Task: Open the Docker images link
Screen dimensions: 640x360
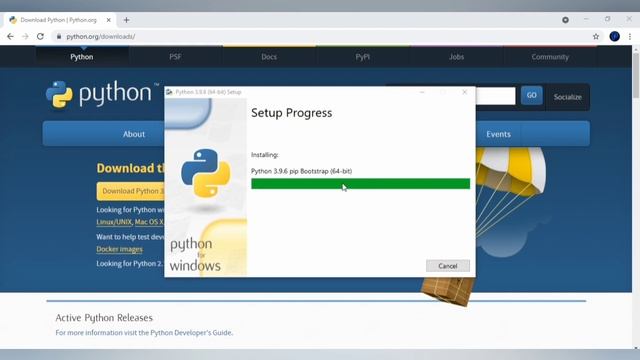Action: (120, 249)
